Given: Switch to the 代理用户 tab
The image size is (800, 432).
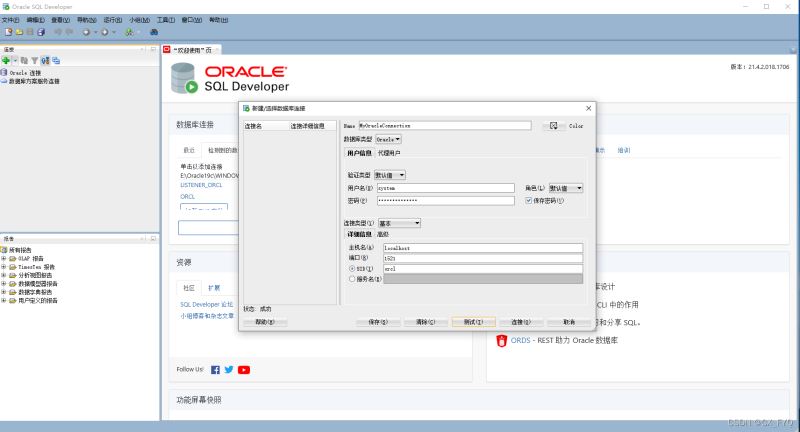Looking at the screenshot, I should [389, 153].
